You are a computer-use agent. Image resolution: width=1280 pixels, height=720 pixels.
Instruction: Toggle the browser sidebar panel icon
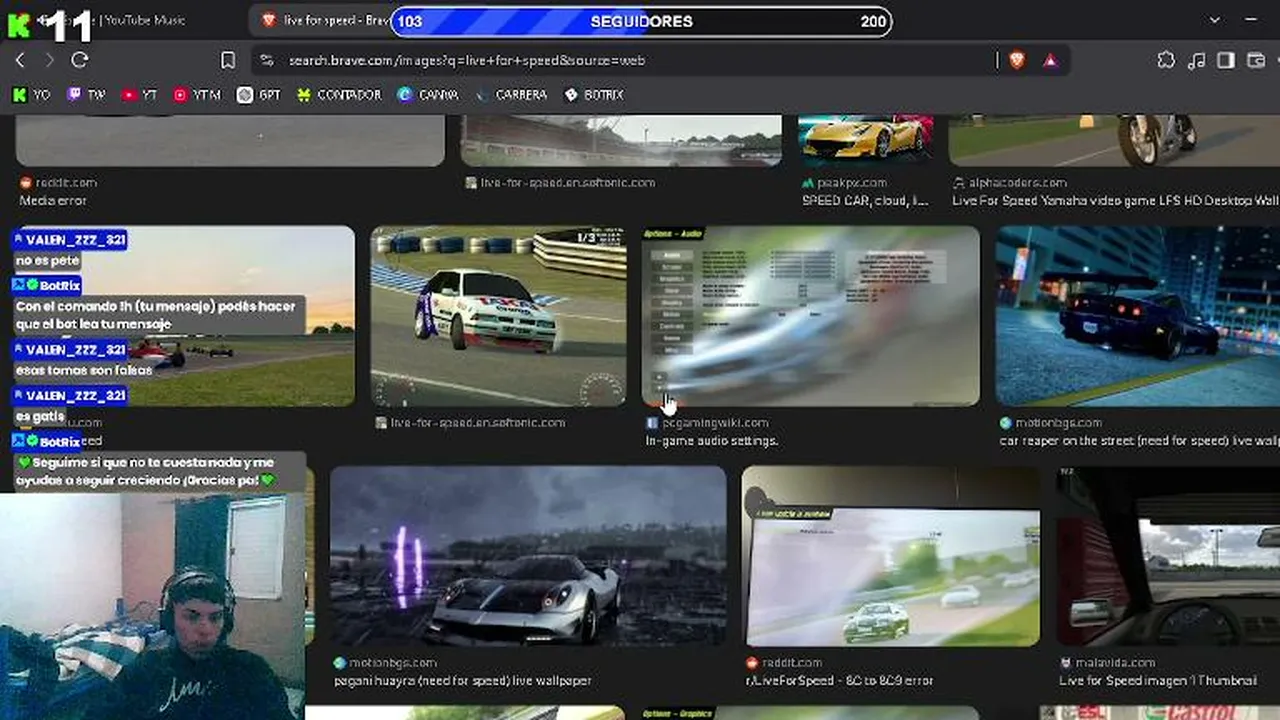(x=1226, y=60)
